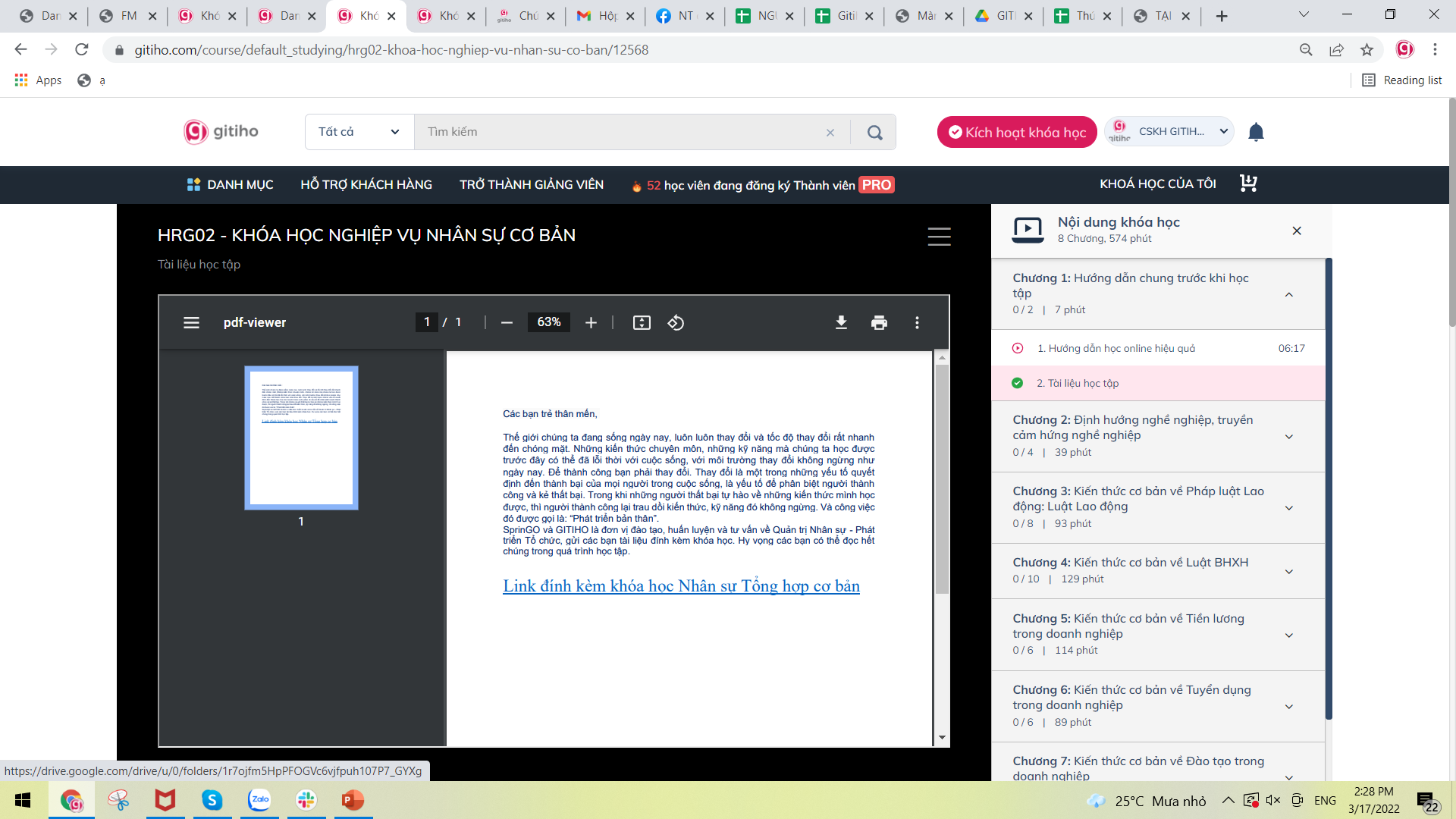Zoom out the PDF with minus icon

(x=507, y=323)
